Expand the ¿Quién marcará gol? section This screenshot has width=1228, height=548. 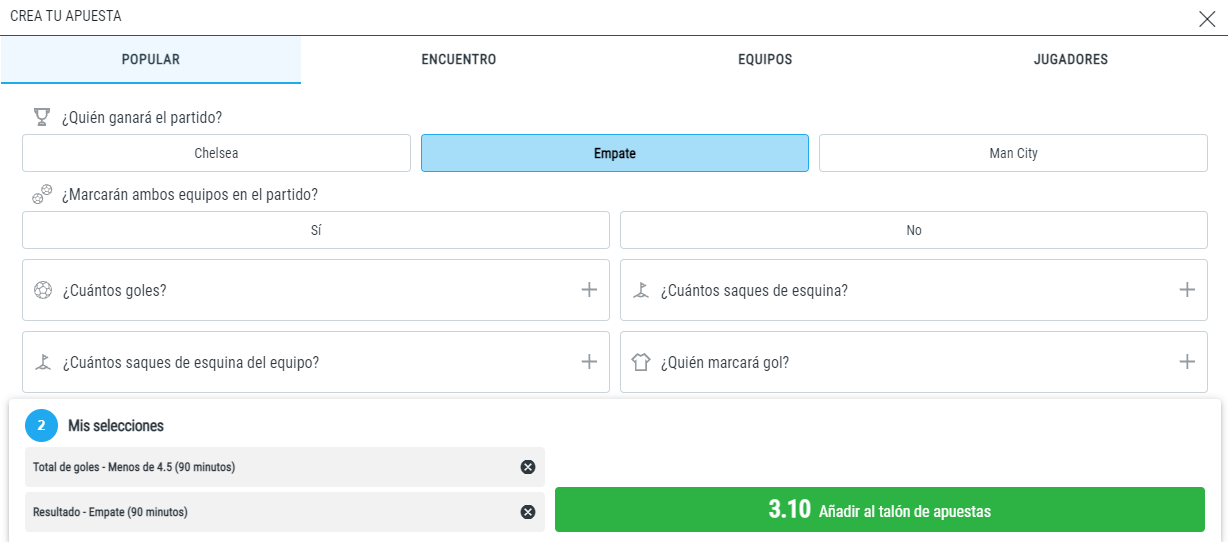pos(914,362)
